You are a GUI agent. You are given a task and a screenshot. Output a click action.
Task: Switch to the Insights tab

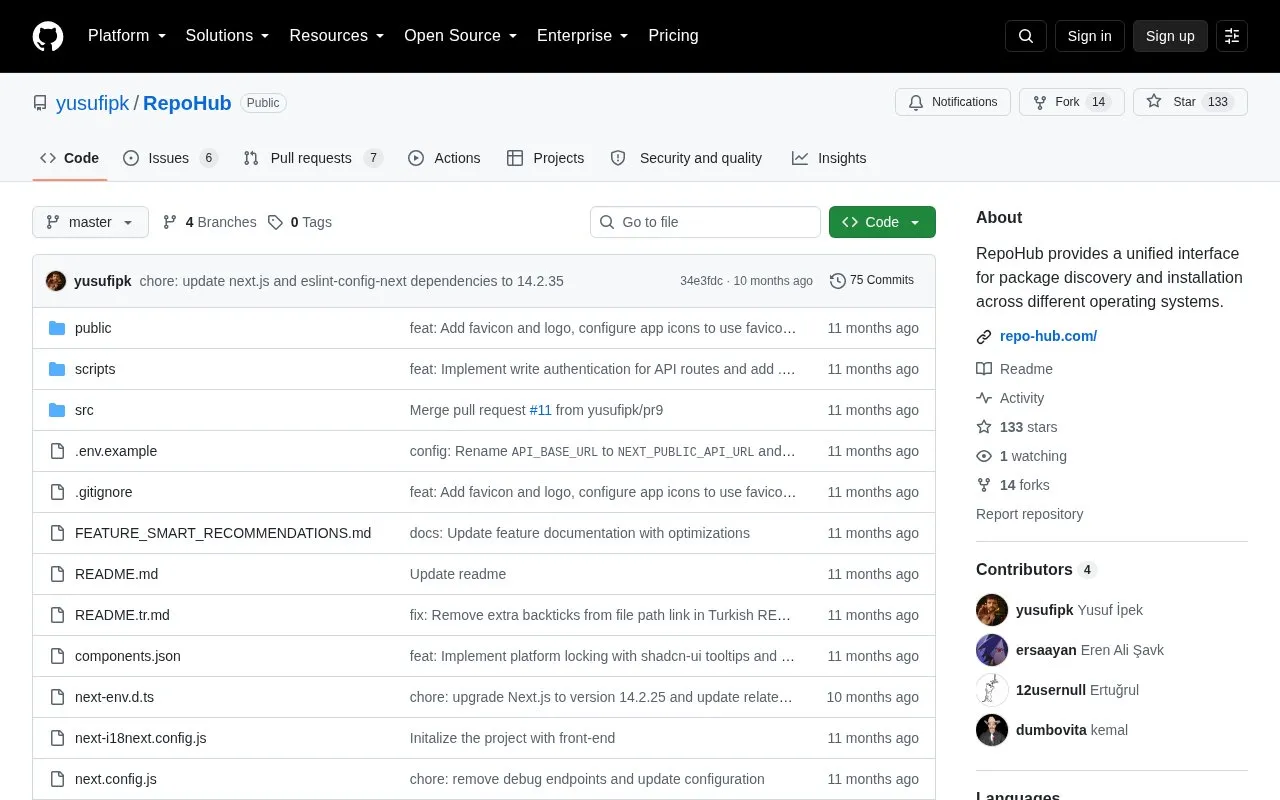tap(829, 158)
